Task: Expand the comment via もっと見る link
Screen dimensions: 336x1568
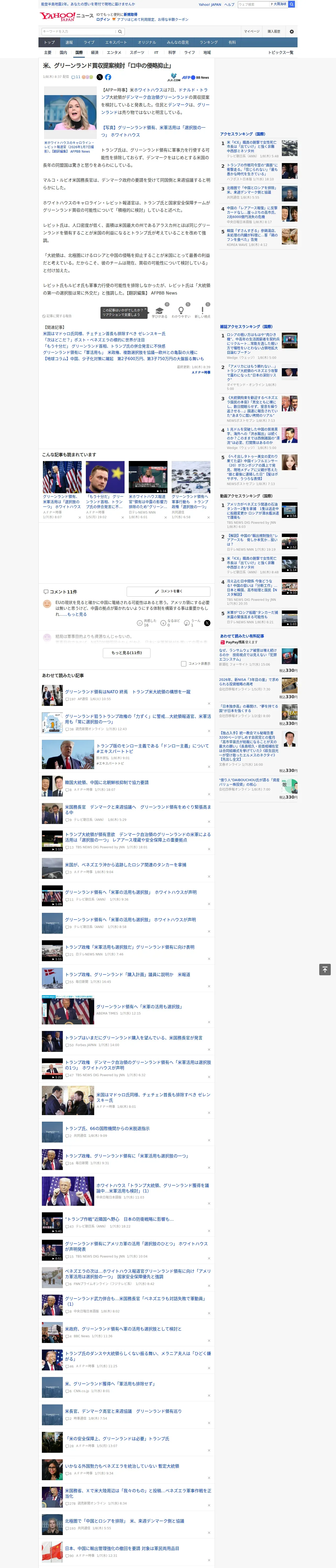Action: (x=77, y=614)
